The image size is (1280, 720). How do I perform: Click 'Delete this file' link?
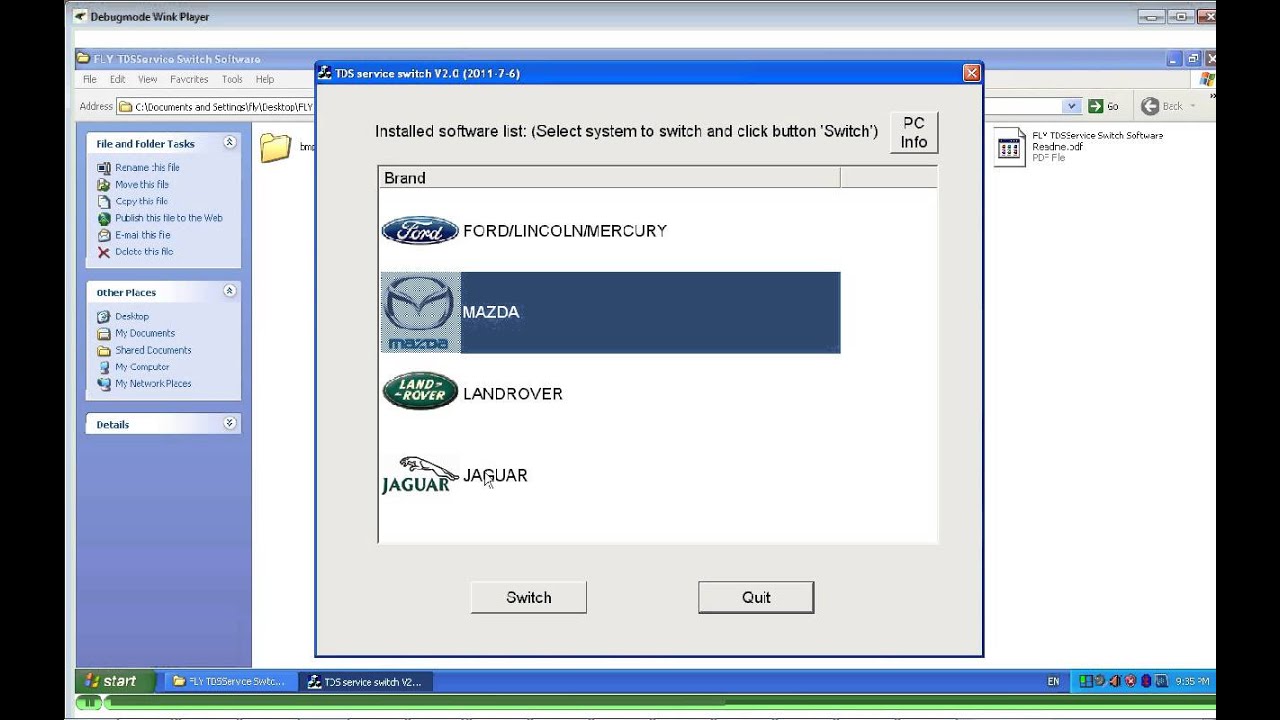coord(144,252)
